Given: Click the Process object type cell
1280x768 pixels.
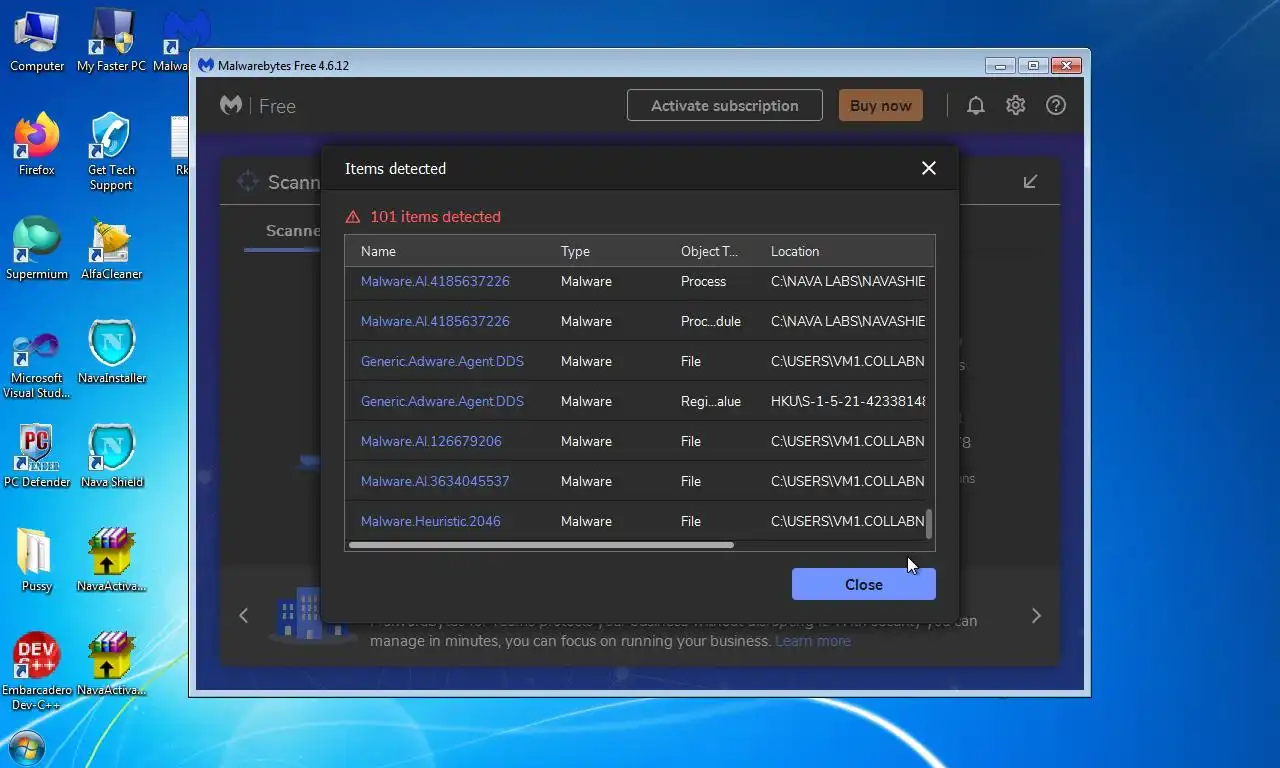Looking at the screenshot, I should pos(703,281).
